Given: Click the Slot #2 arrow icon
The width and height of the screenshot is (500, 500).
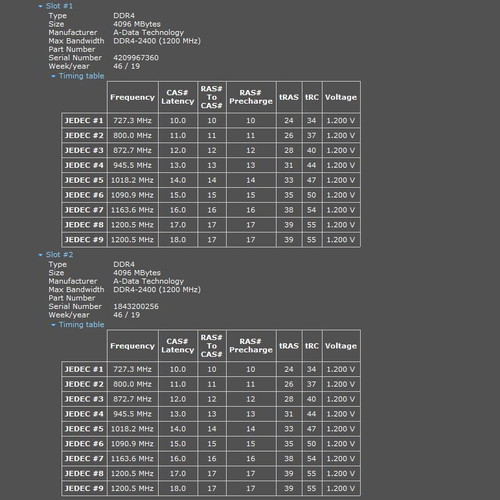Looking at the screenshot, I should click(x=40, y=255).
